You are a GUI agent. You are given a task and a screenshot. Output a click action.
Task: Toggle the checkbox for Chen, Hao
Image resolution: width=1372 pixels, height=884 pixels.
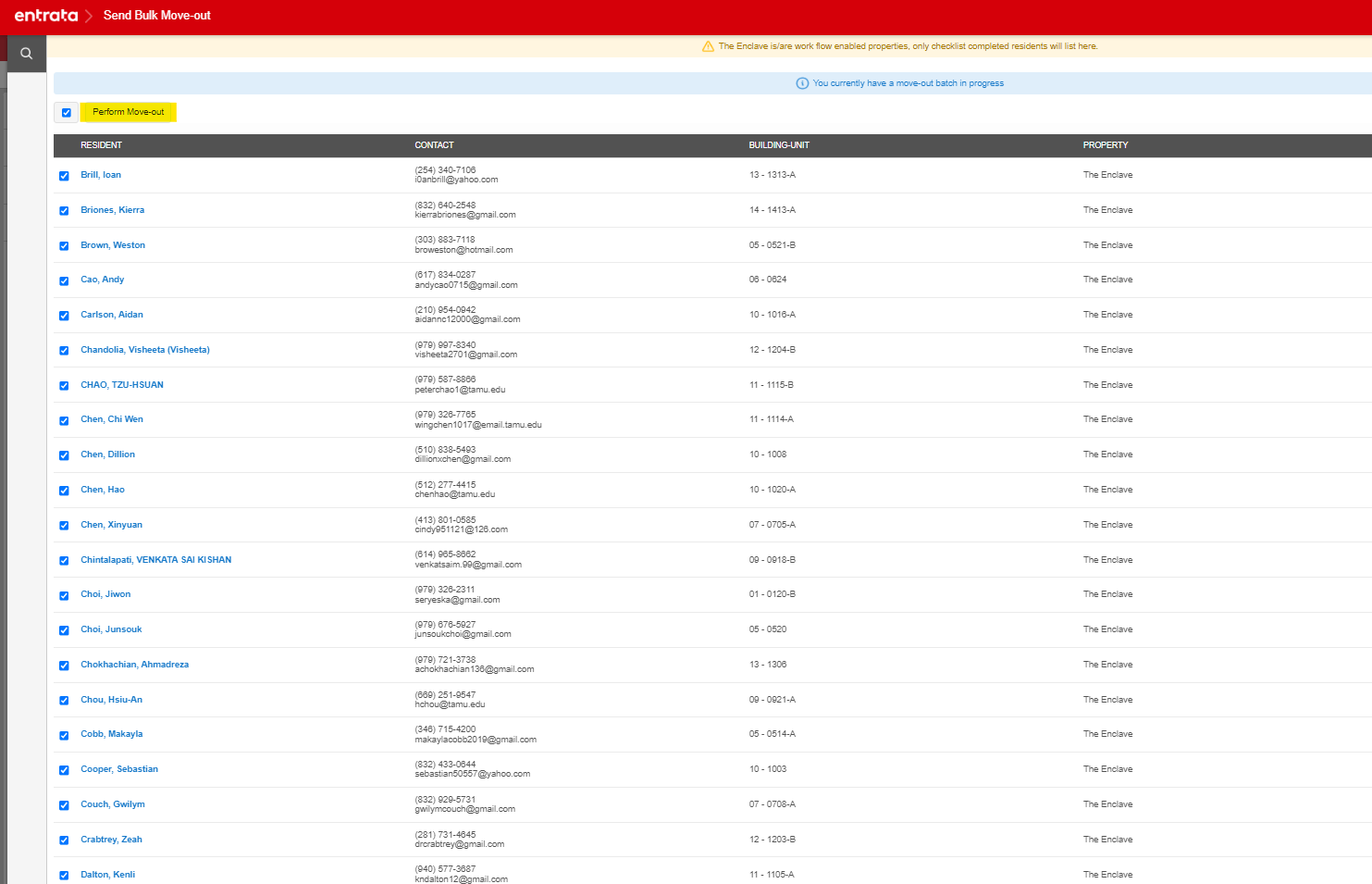pos(64,491)
